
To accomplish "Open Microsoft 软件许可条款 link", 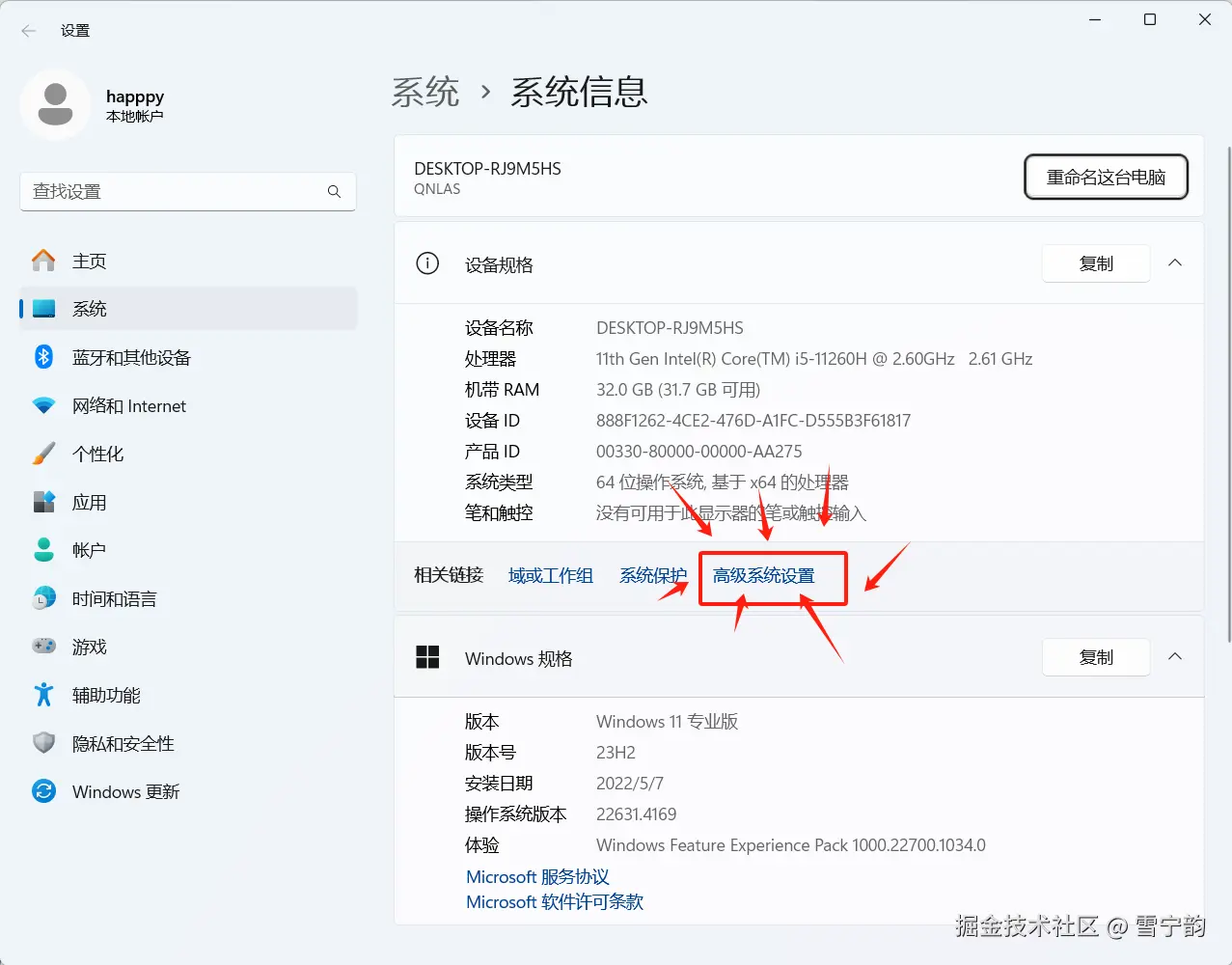I will tap(555, 902).
